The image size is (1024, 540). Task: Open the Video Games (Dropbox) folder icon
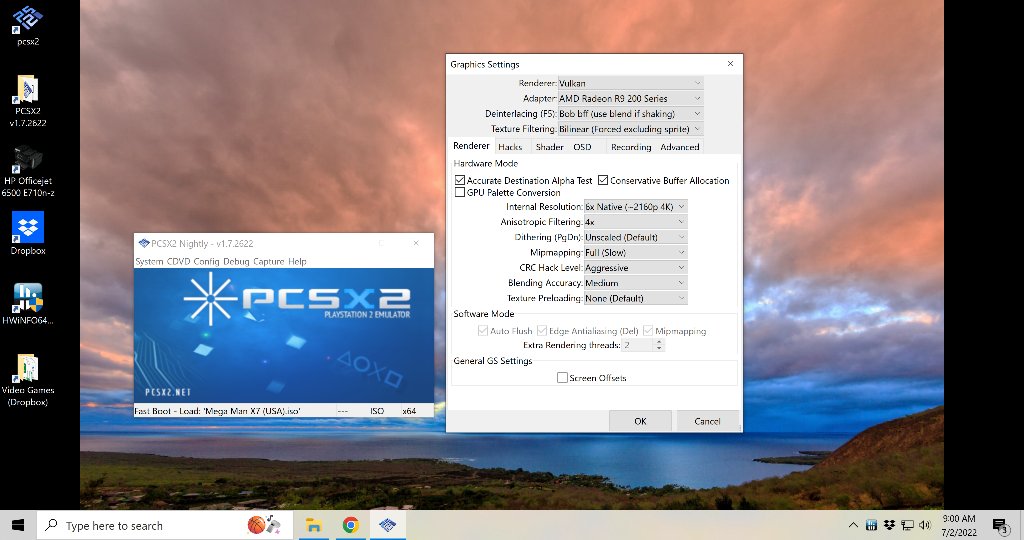coord(27,380)
